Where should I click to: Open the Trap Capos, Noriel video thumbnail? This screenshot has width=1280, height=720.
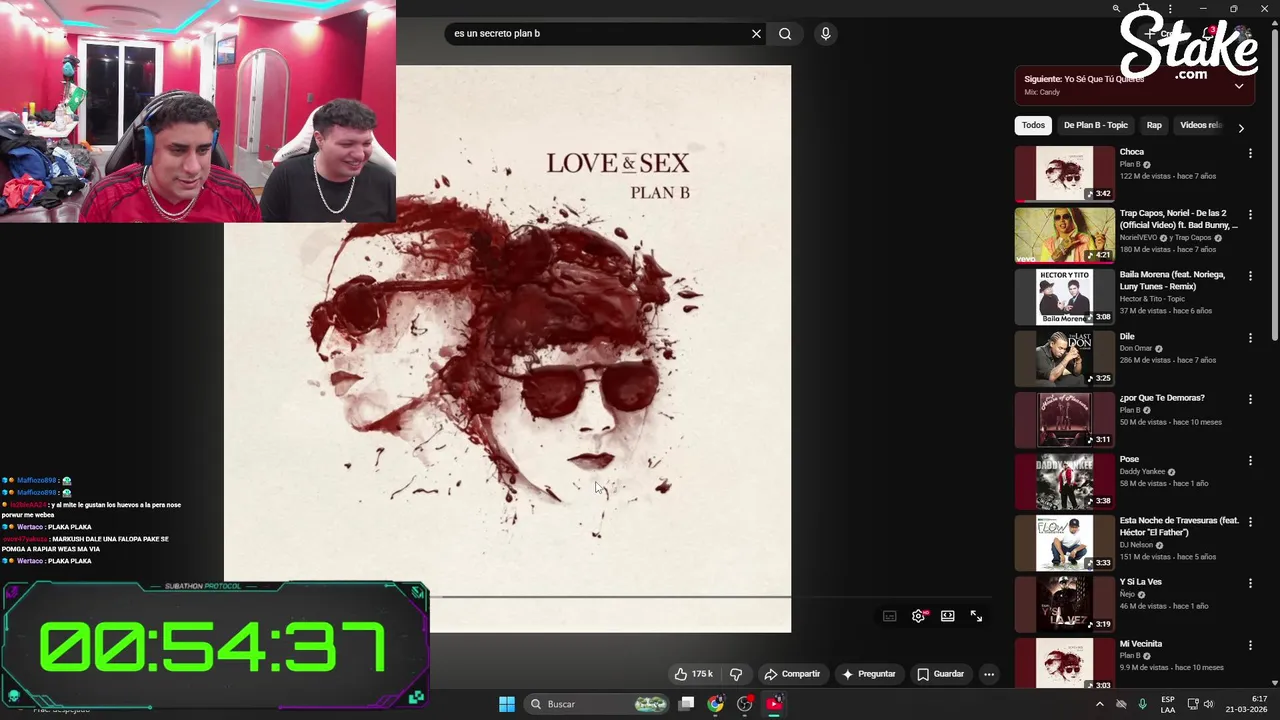tap(1064, 235)
